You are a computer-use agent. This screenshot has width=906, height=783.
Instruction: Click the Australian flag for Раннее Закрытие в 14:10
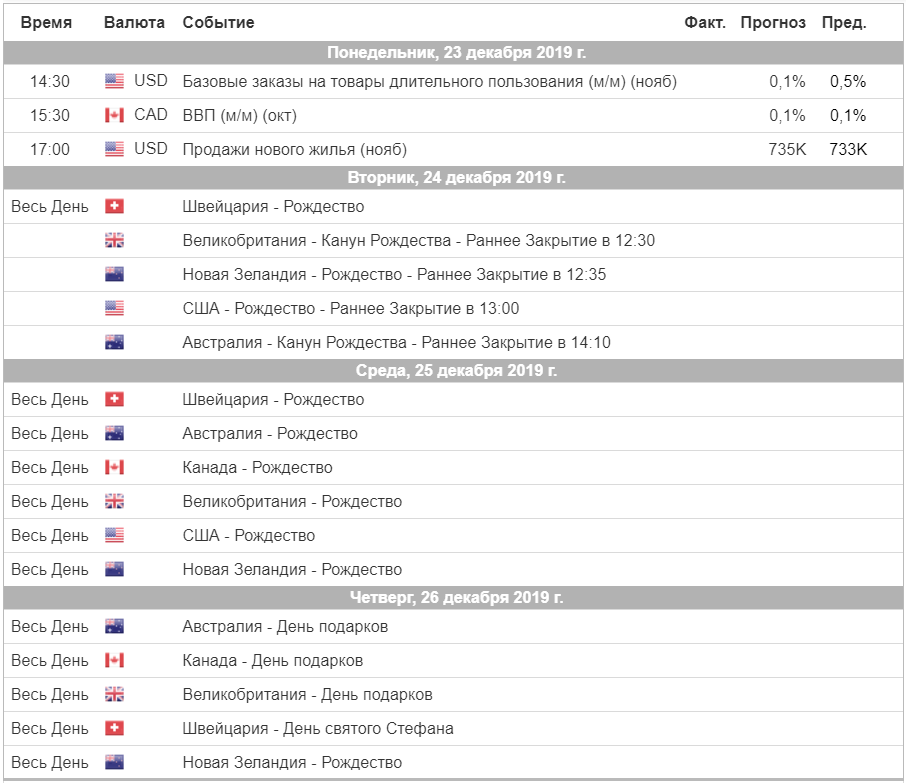point(114,342)
